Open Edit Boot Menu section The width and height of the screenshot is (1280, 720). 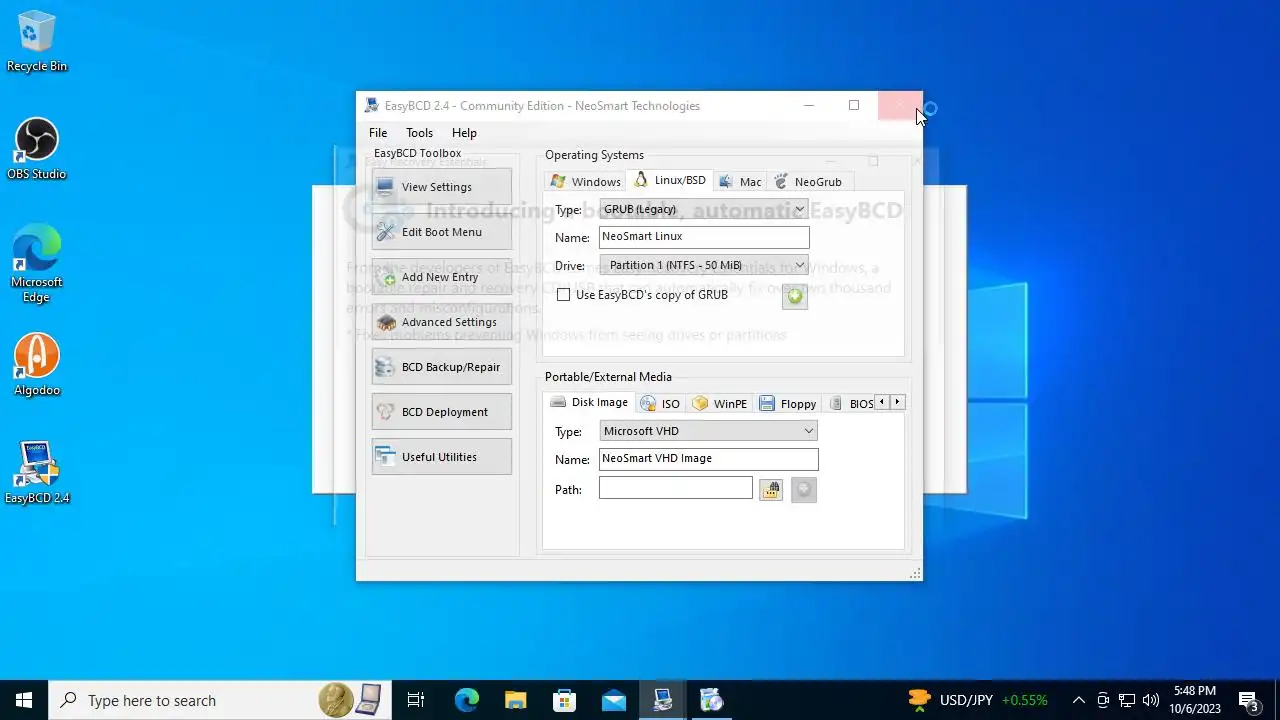pos(441,232)
